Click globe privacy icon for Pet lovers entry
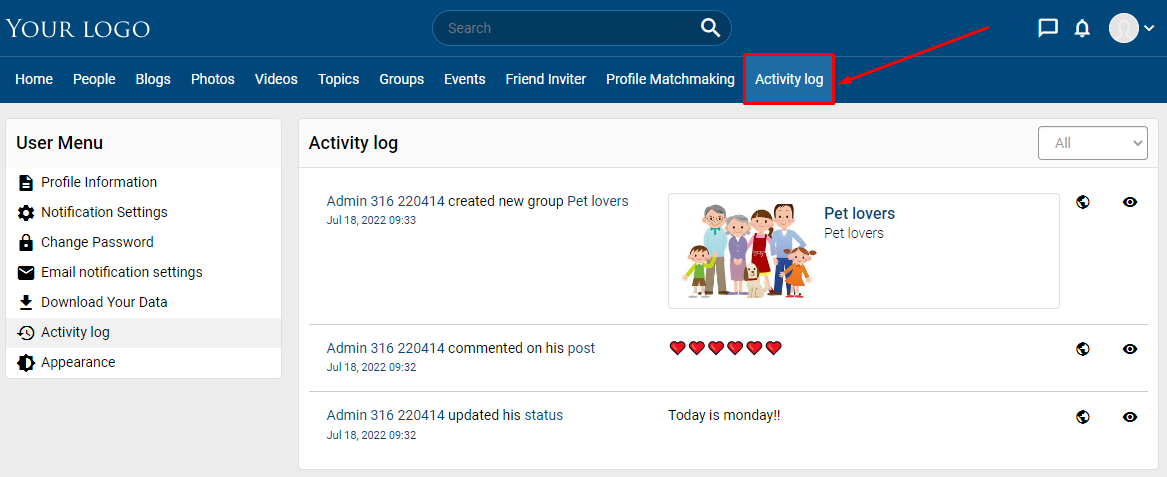This screenshot has width=1167, height=477. pyautogui.click(x=1083, y=202)
